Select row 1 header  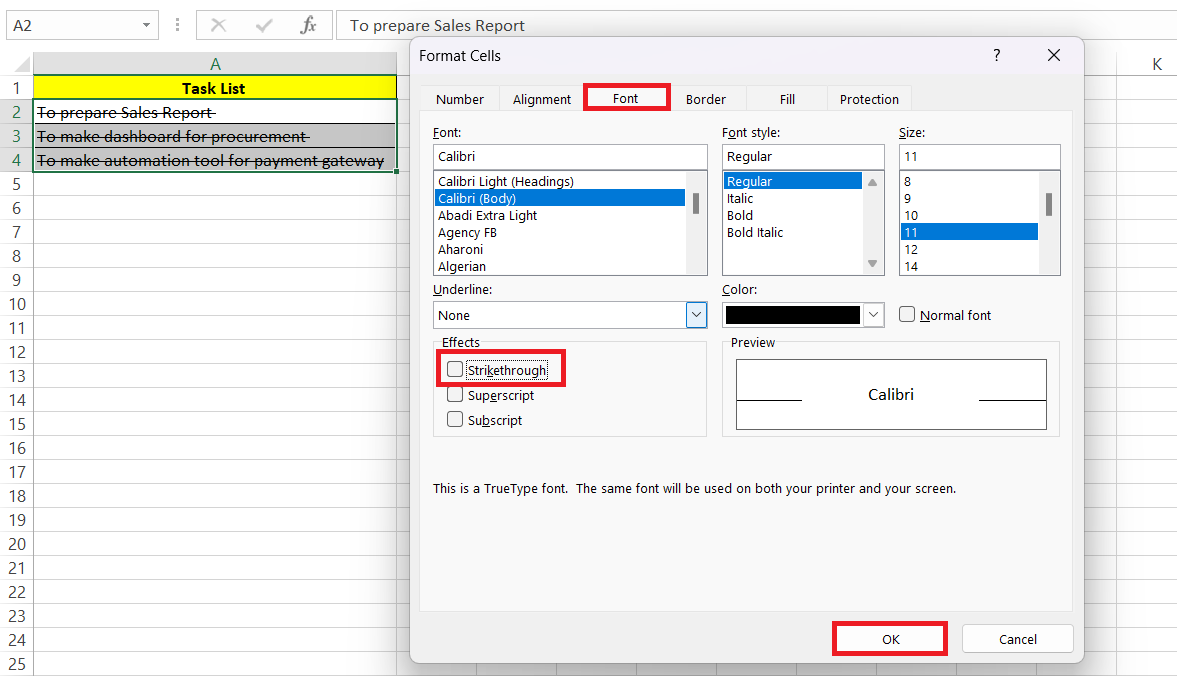[x=17, y=88]
